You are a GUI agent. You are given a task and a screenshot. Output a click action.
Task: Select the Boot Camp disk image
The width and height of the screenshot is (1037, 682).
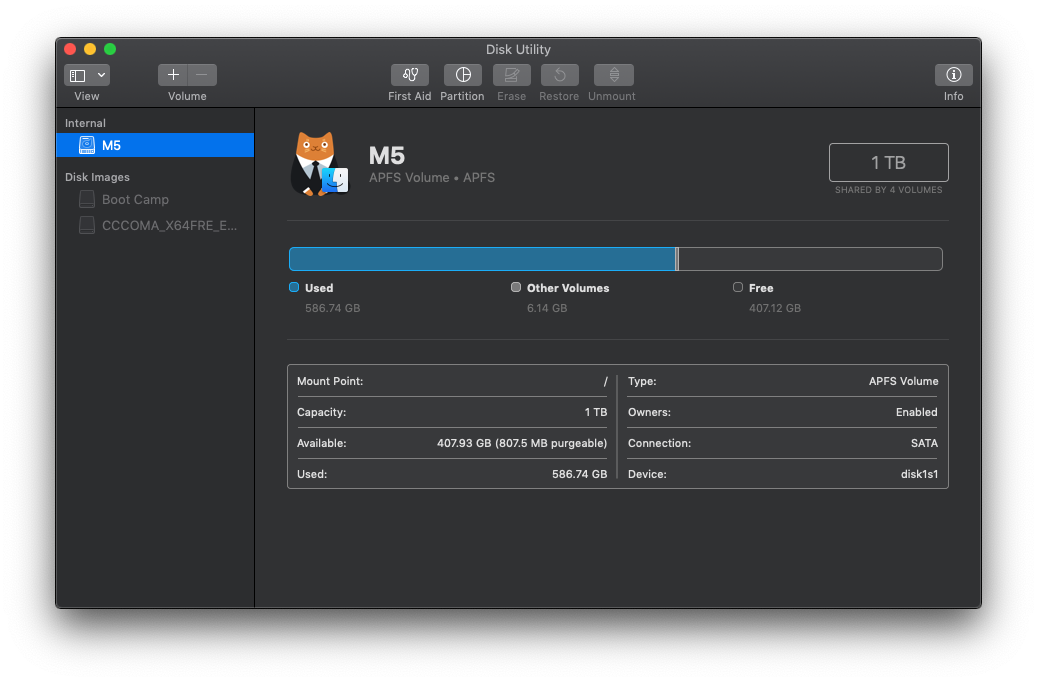[155, 199]
